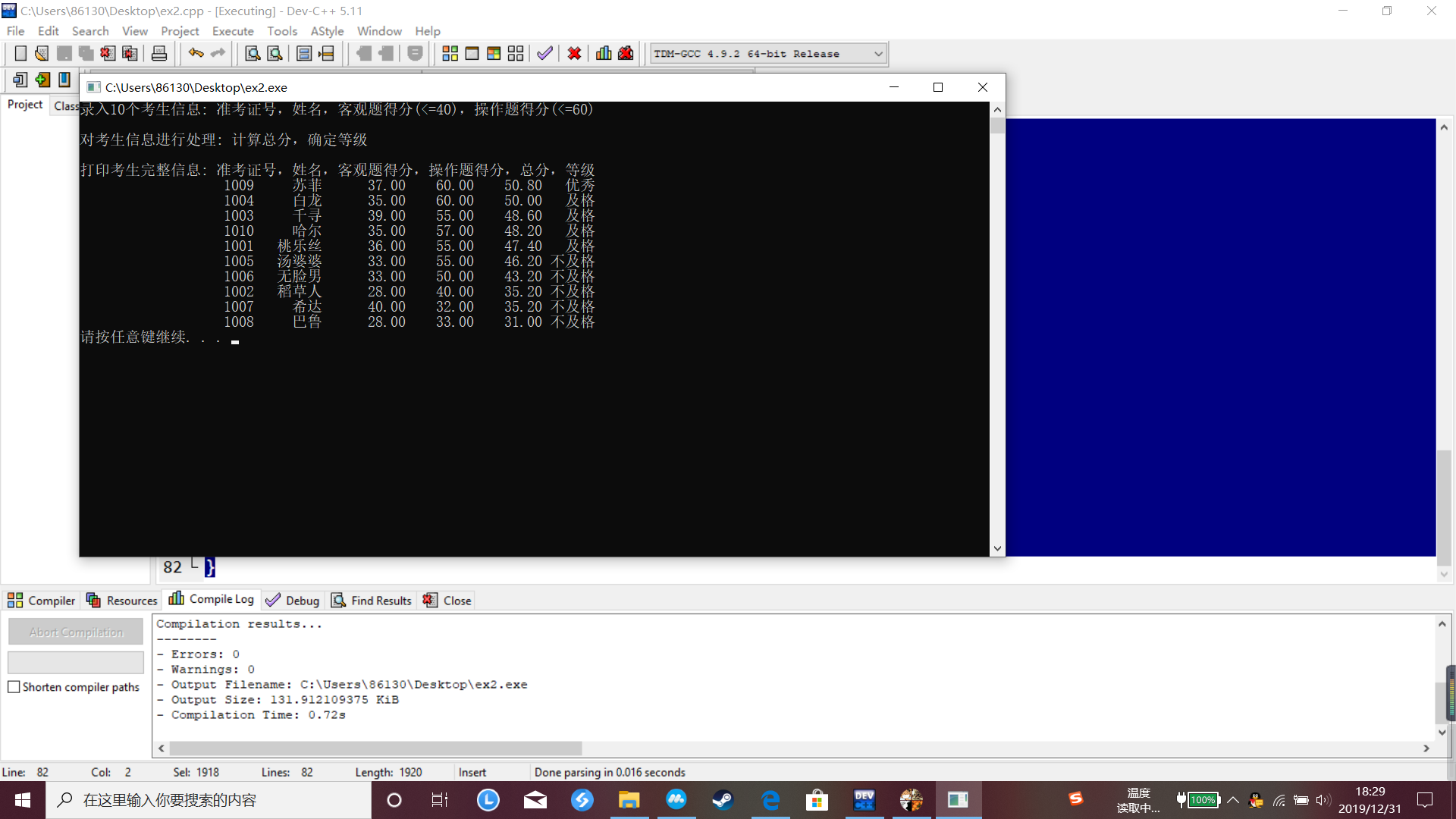Open the Execute menu
The width and height of the screenshot is (1456, 819).
point(233,31)
